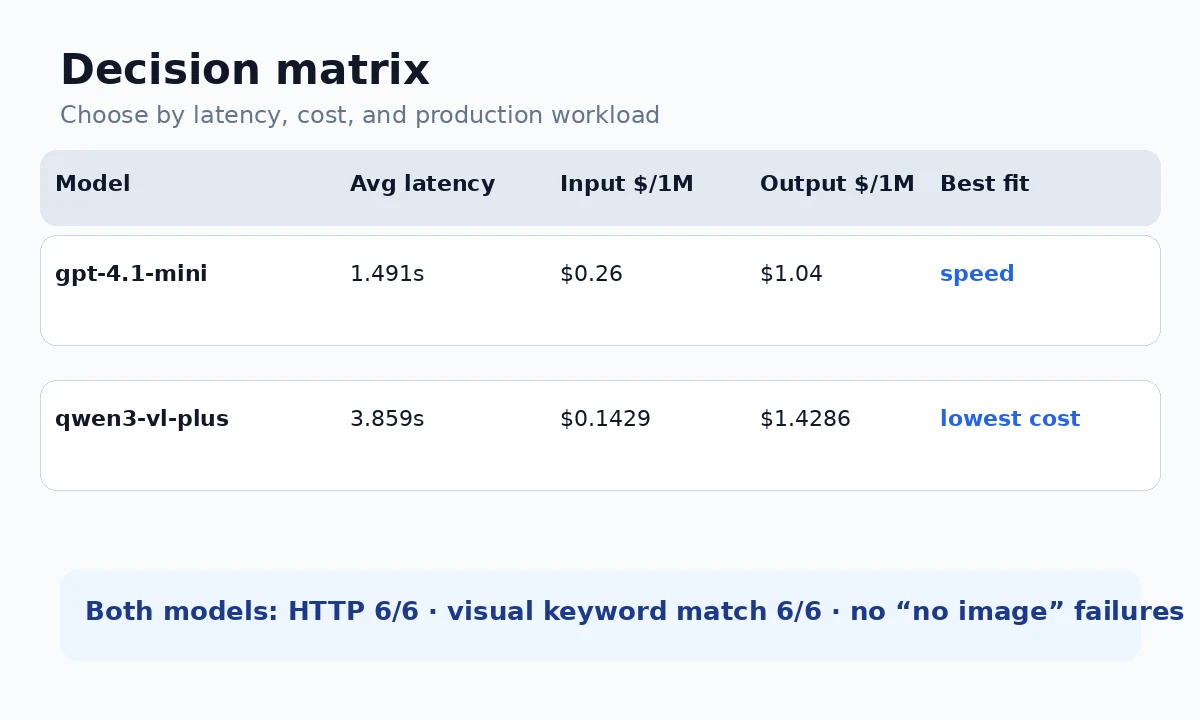Open the "speed" best-fit label
This screenshot has width=1200, height=720.
pyautogui.click(x=977, y=274)
